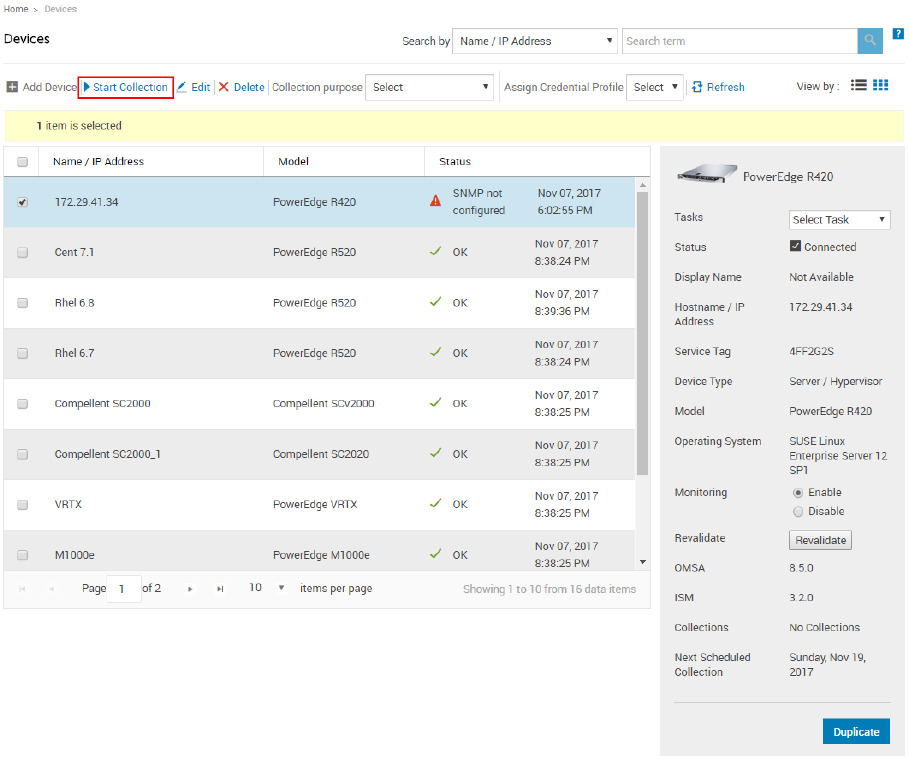
Task: Click the Delete X icon
Action: coord(224,87)
